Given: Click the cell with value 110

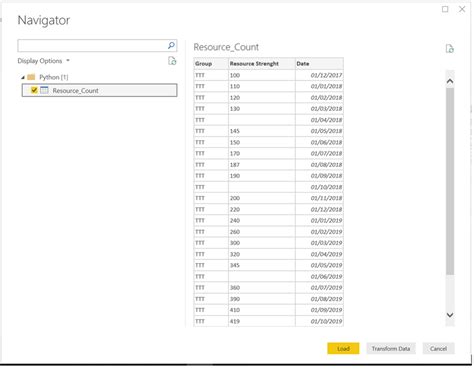Looking at the screenshot, I should (x=262, y=86).
